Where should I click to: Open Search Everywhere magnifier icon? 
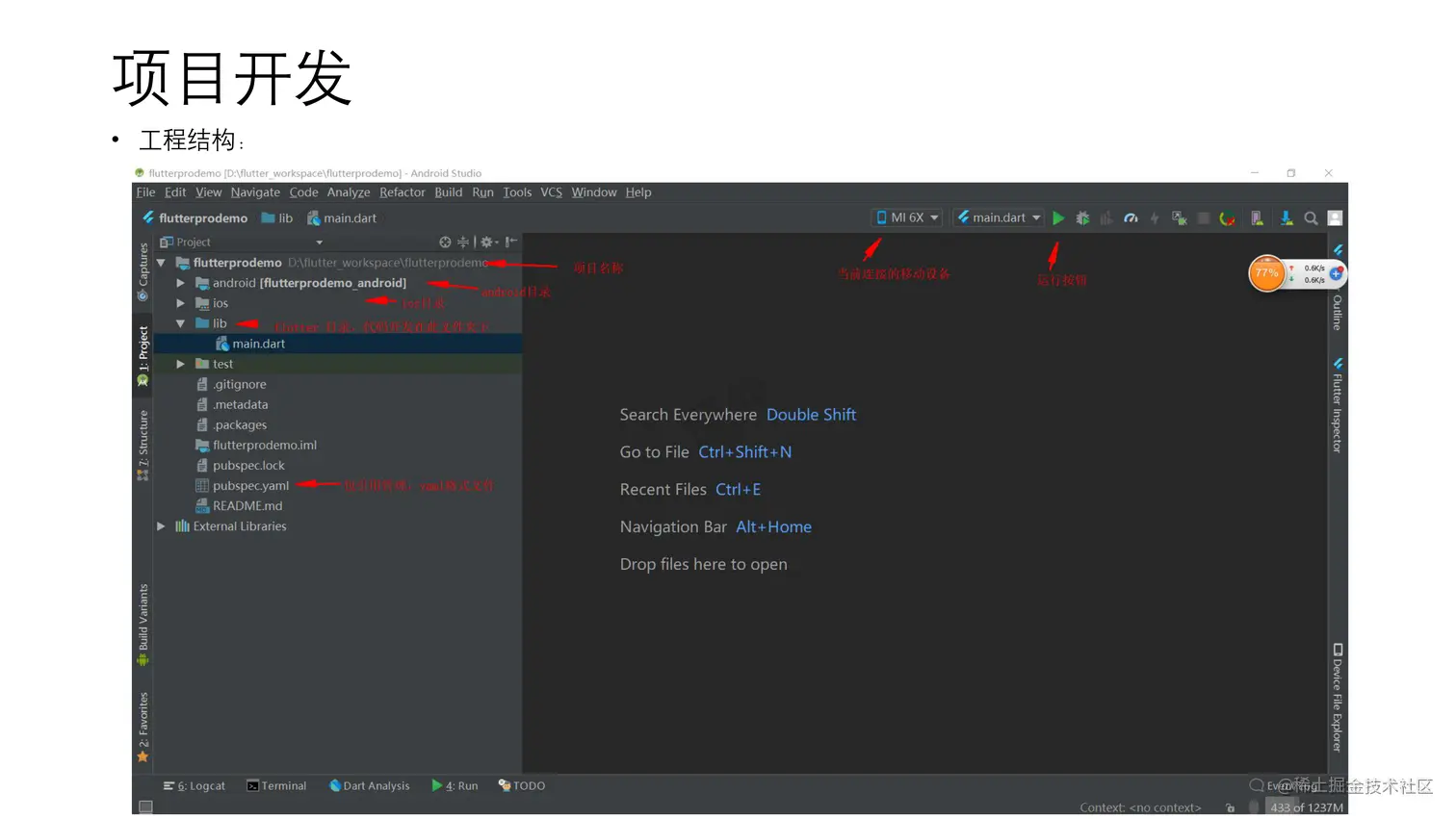(1311, 218)
